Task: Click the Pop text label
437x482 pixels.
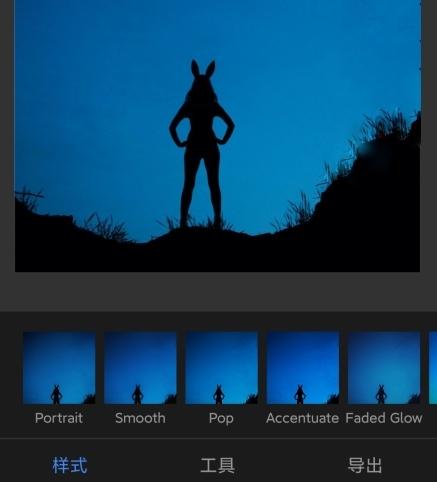Action: [221, 419]
